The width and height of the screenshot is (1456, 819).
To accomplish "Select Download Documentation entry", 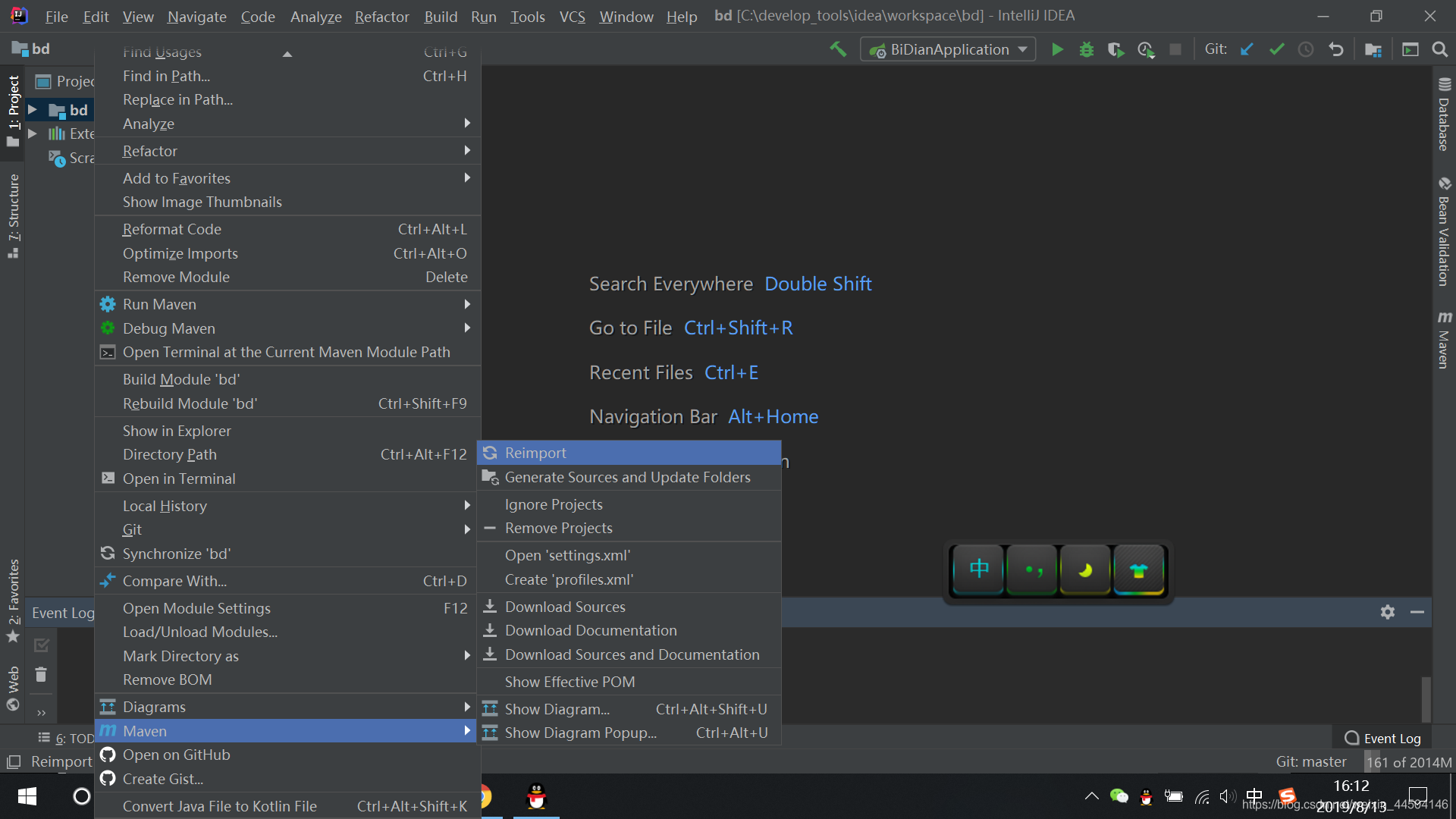I will (629, 630).
